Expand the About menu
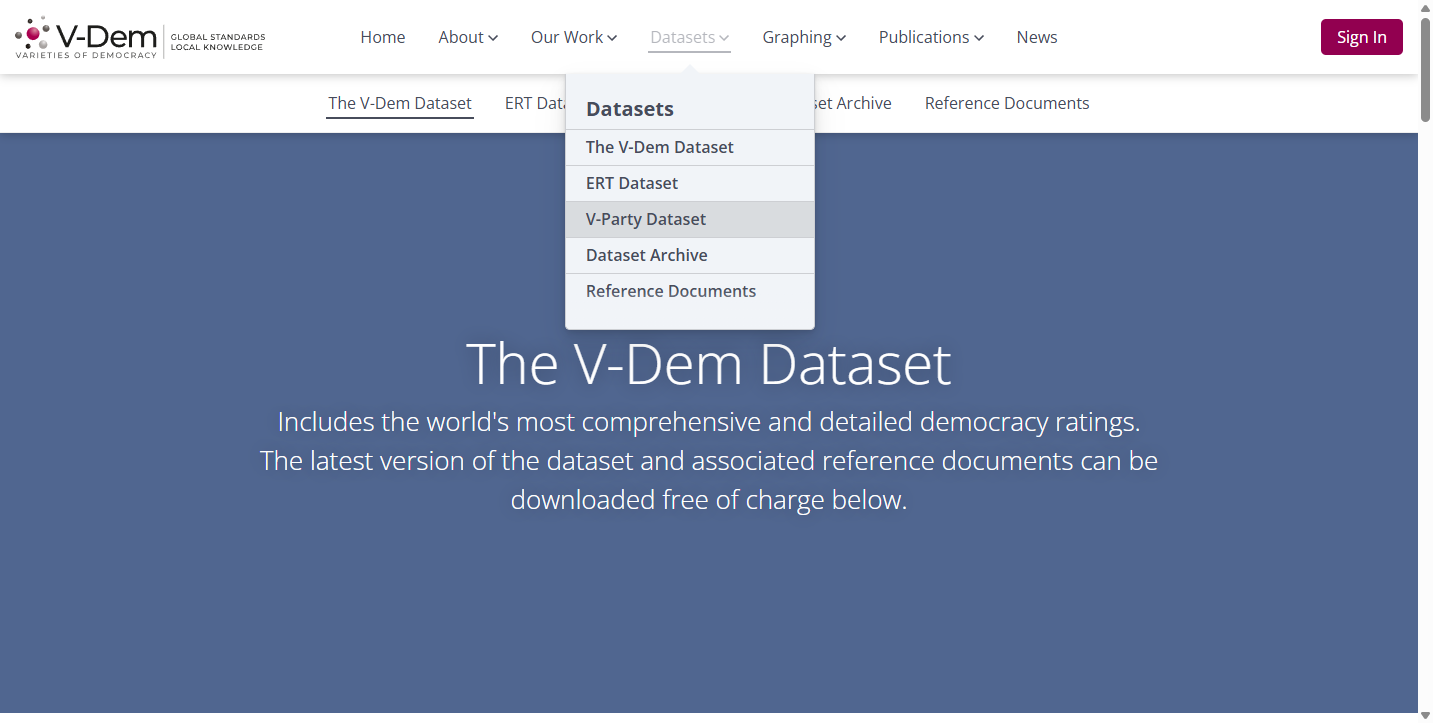 (x=468, y=37)
